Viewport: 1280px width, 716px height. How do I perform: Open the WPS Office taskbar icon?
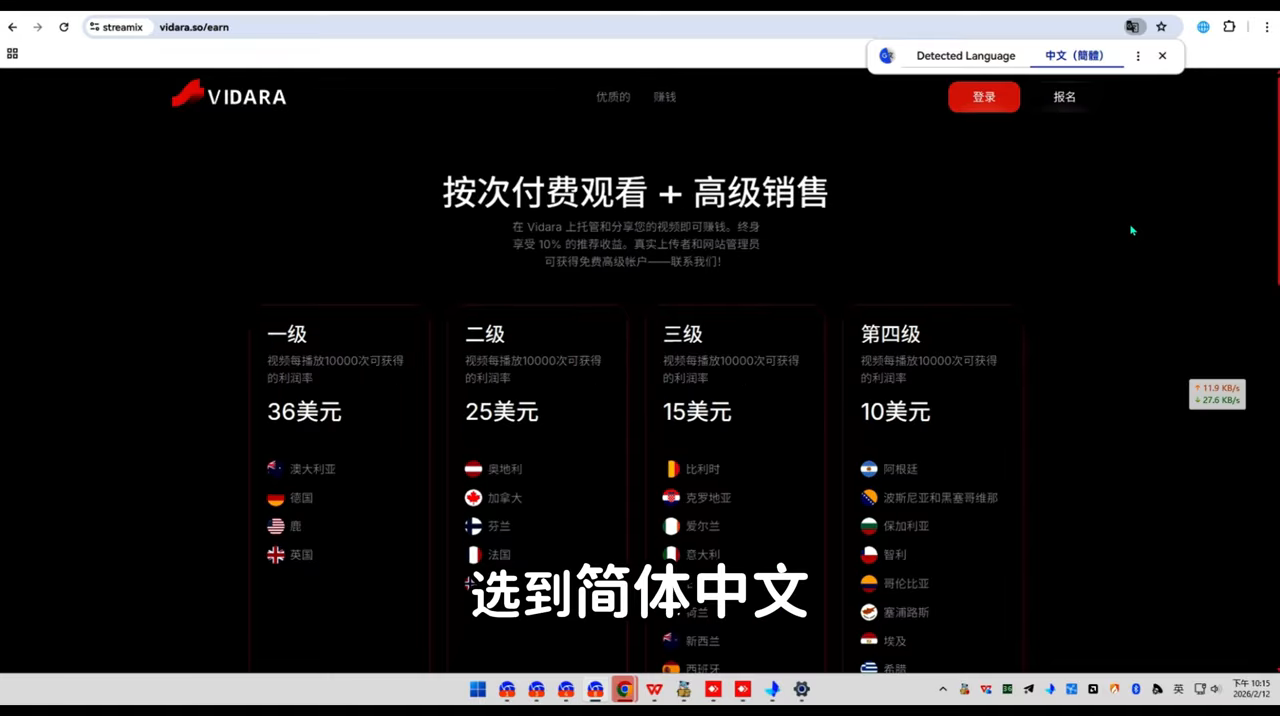point(654,689)
